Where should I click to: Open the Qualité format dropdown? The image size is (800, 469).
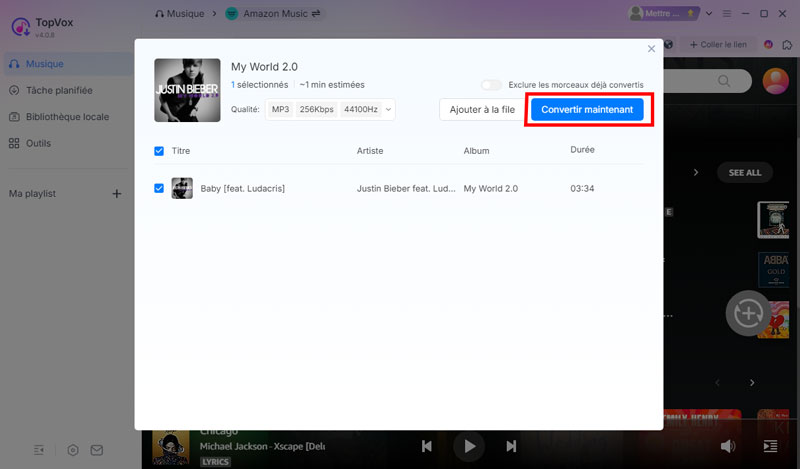330,109
